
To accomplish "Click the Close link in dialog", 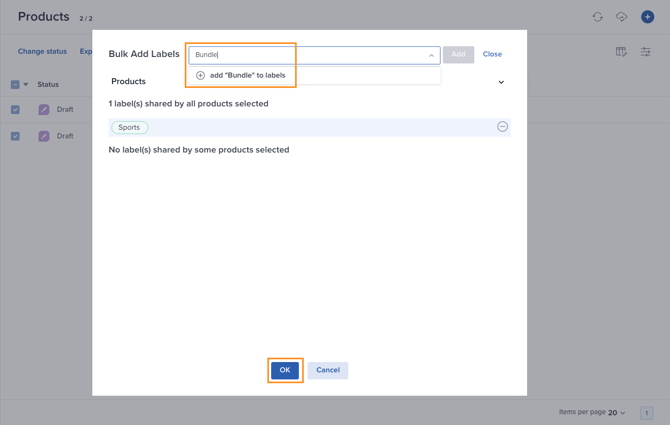I will (492, 54).
